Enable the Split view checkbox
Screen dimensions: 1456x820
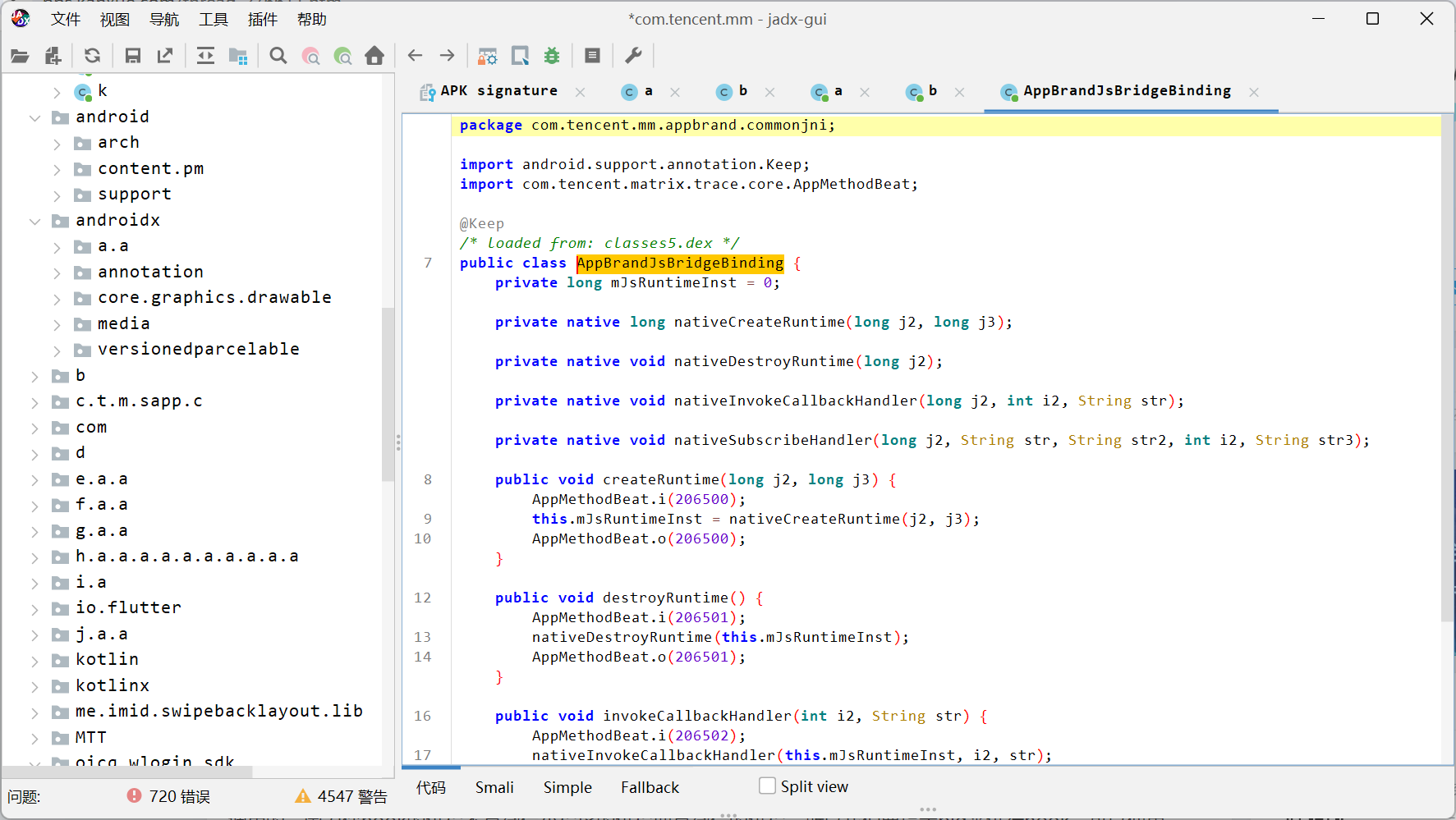coord(768,786)
